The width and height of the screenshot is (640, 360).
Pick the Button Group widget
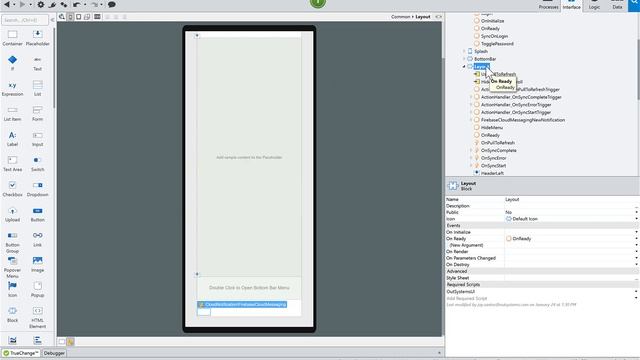[12, 242]
